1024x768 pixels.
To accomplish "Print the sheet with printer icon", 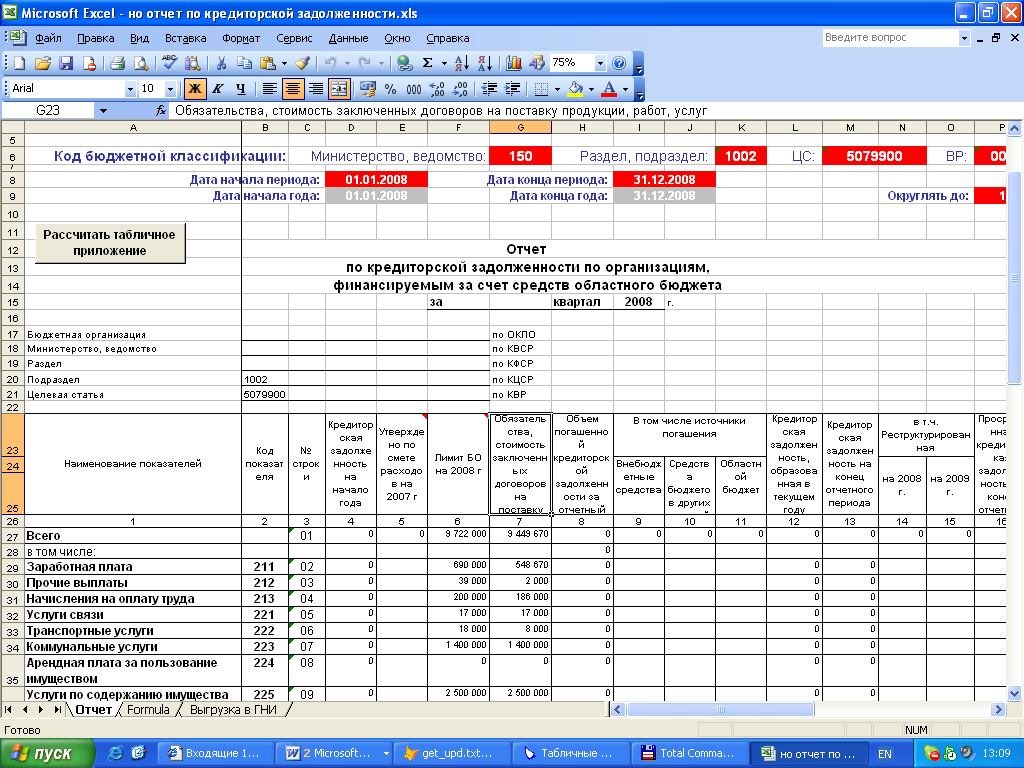I will (118, 63).
